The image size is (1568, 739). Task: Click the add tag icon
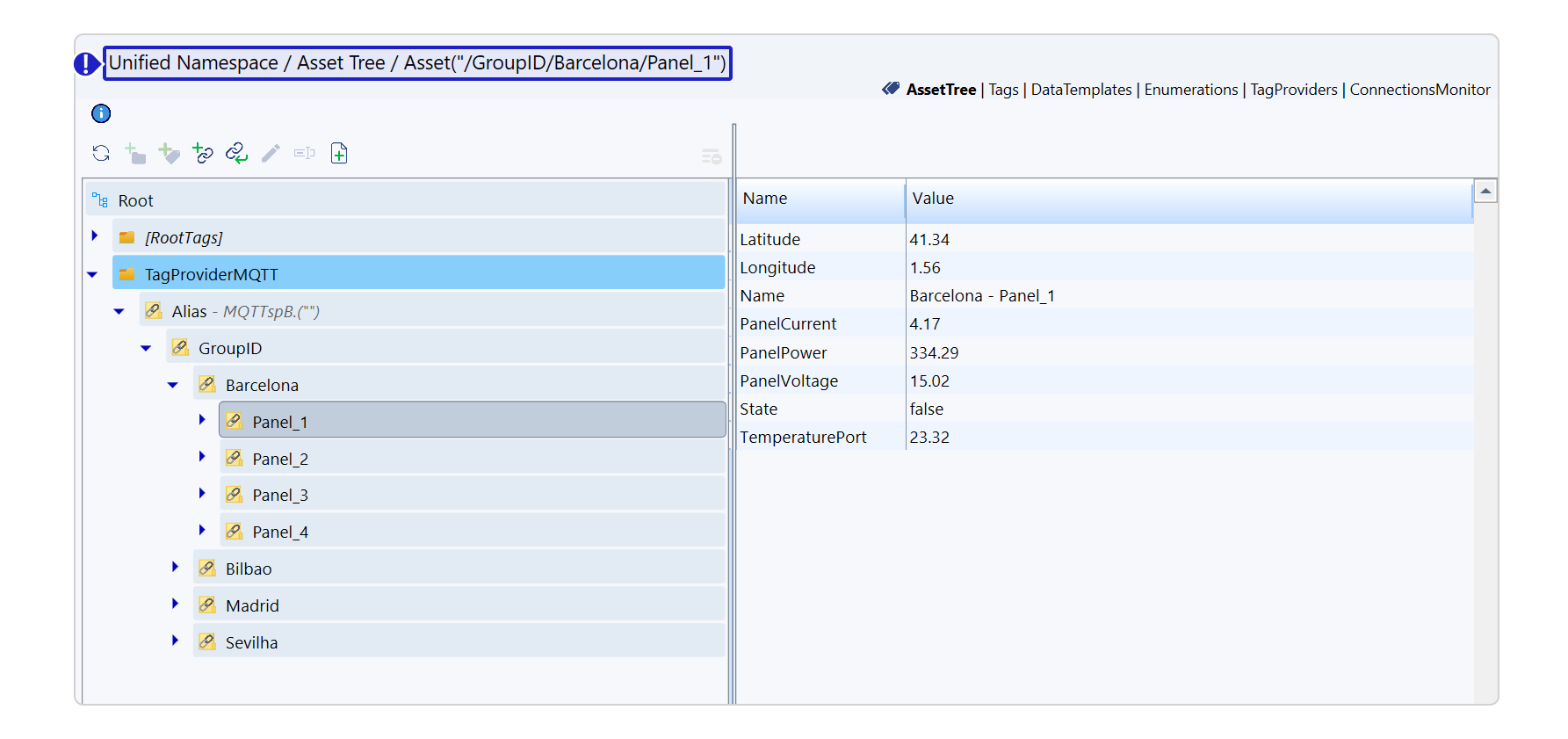[x=169, y=154]
